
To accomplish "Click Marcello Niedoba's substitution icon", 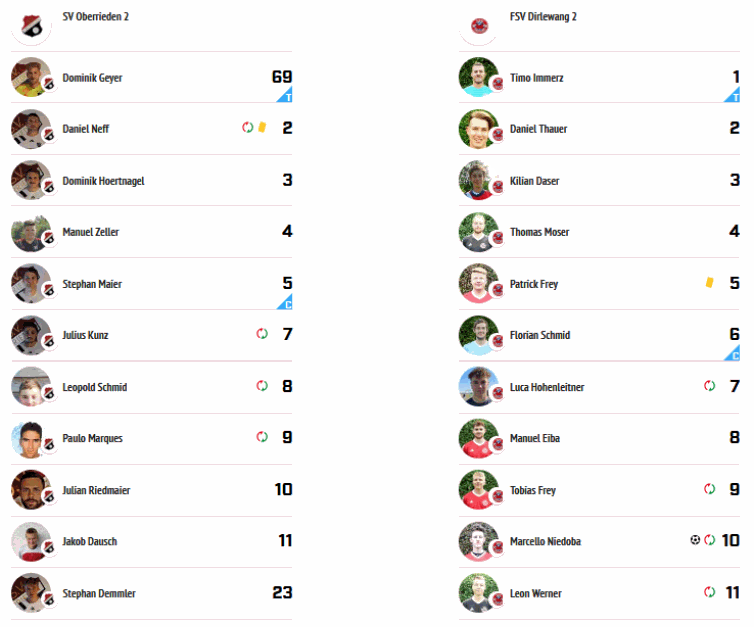I will tap(709, 539).
